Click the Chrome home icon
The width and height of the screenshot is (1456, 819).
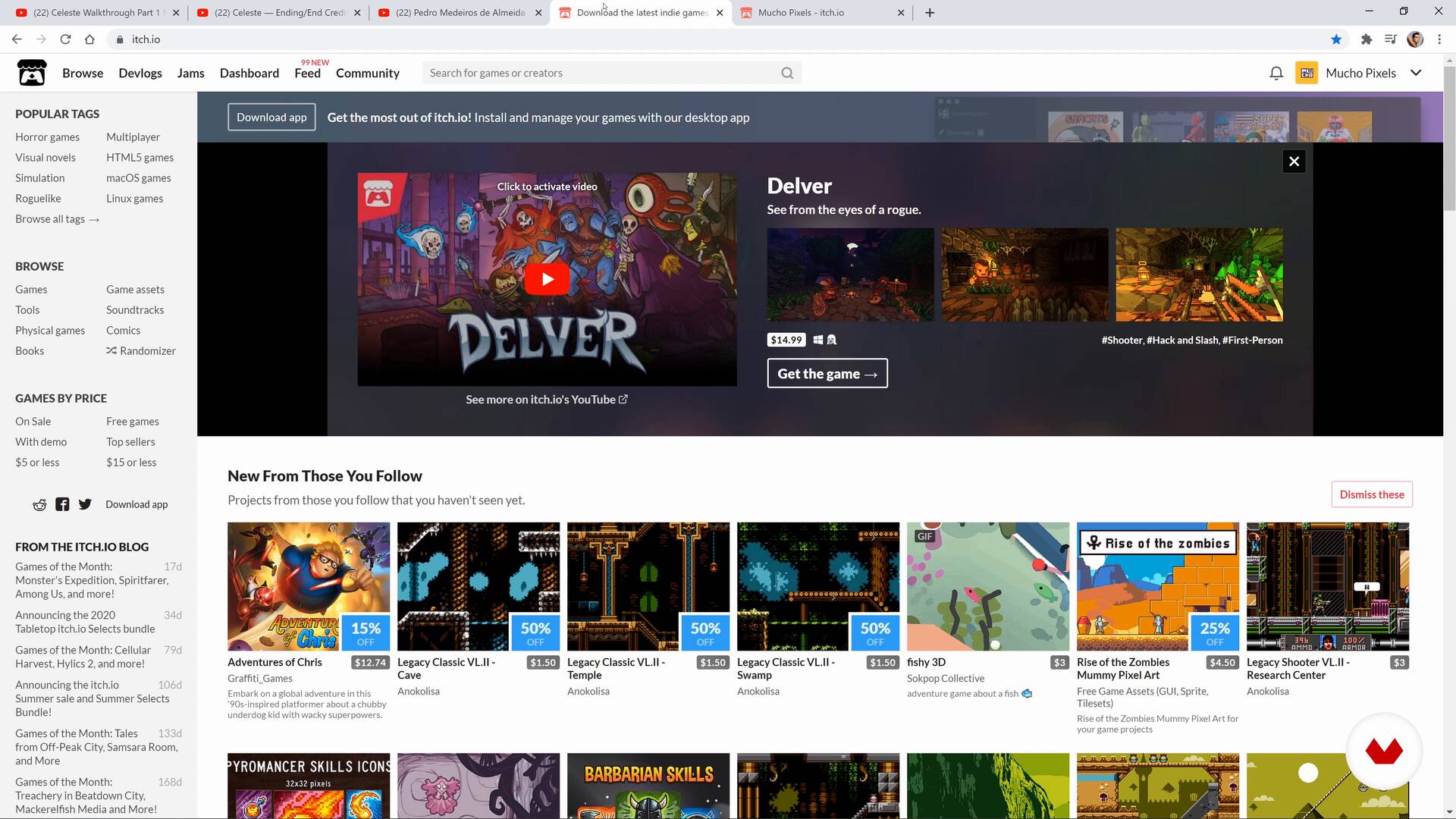coord(89,39)
